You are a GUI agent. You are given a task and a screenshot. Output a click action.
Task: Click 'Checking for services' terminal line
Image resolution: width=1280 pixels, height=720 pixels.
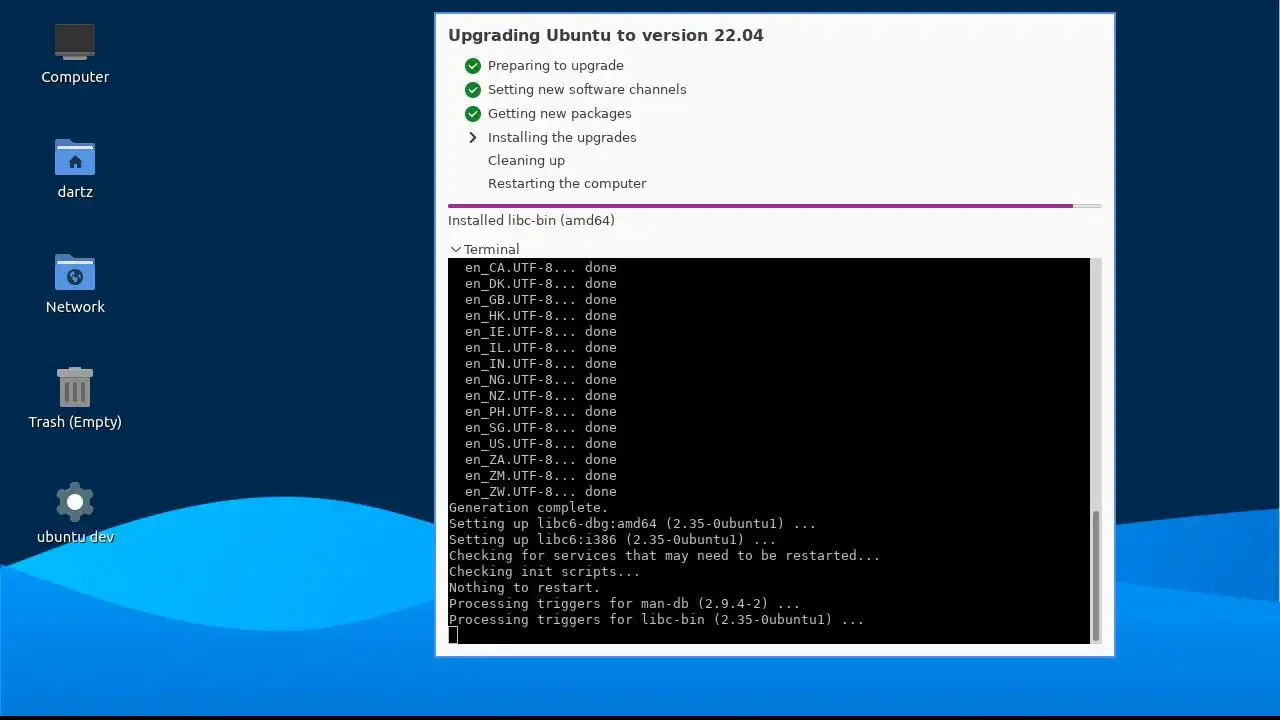click(664, 556)
